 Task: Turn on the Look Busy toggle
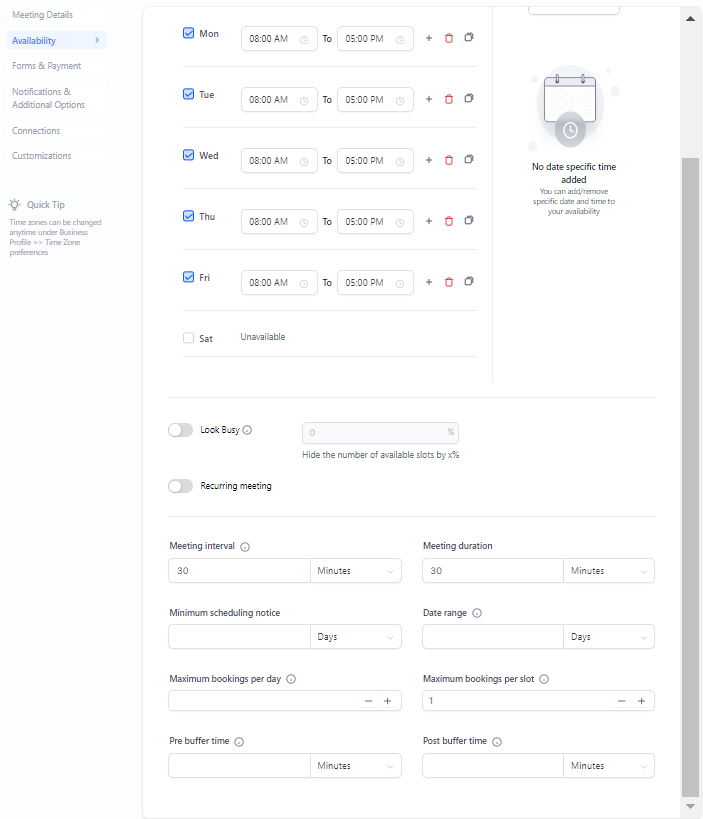pos(180,430)
